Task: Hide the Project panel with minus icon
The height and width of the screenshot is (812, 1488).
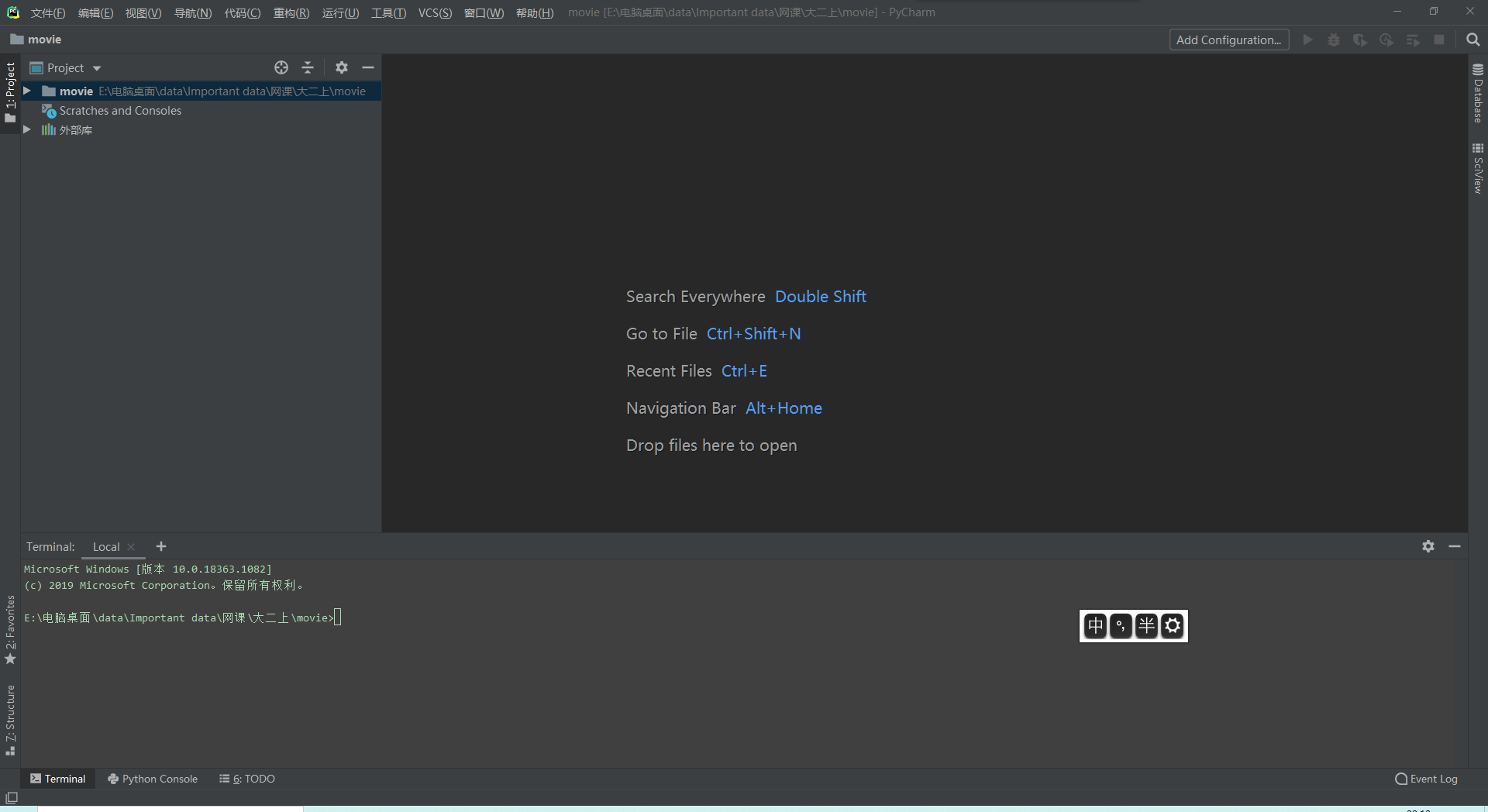Action: tap(368, 67)
